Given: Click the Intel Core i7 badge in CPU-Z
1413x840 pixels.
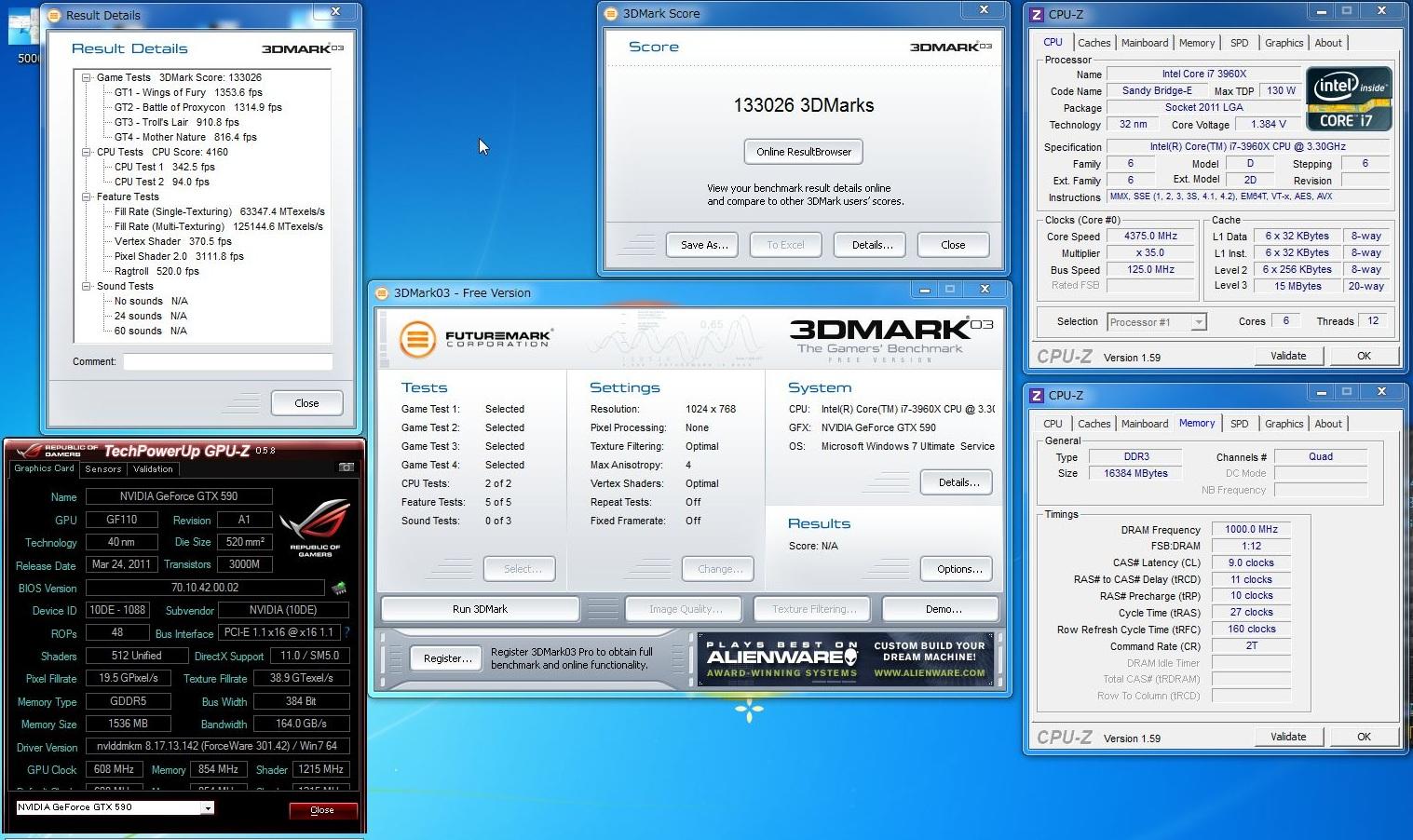Looking at the screenshot, I should pos(1349,99).
